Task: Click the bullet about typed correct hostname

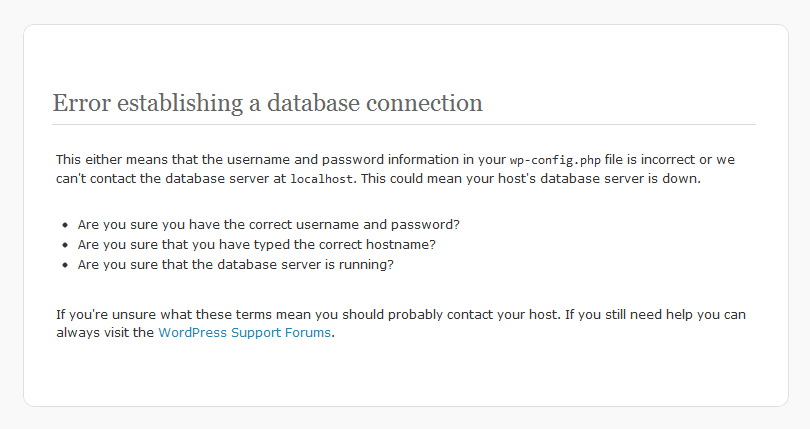Action: (x=257, y=244)
